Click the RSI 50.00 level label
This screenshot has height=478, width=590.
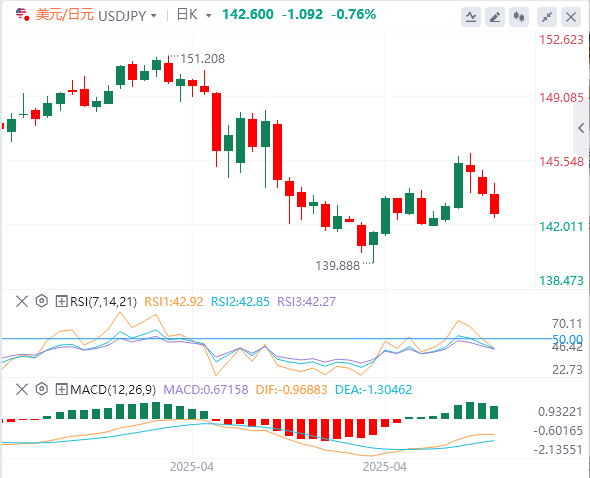[567, 339]
